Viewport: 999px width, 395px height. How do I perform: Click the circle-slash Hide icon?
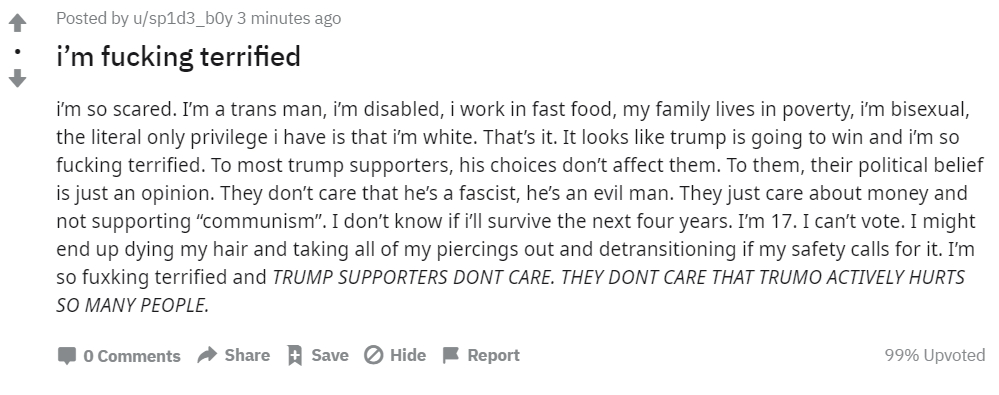pos(373,355)
